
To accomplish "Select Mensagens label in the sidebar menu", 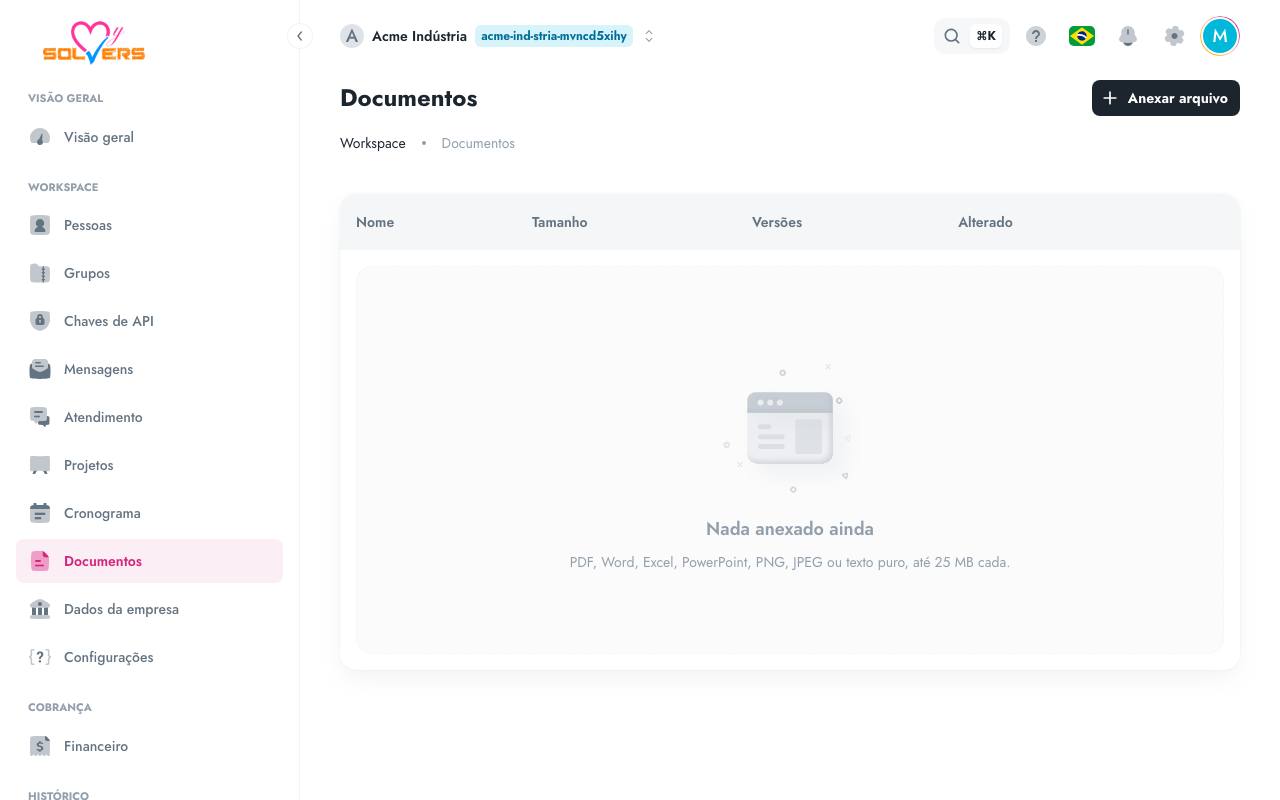I will [98, 369].
